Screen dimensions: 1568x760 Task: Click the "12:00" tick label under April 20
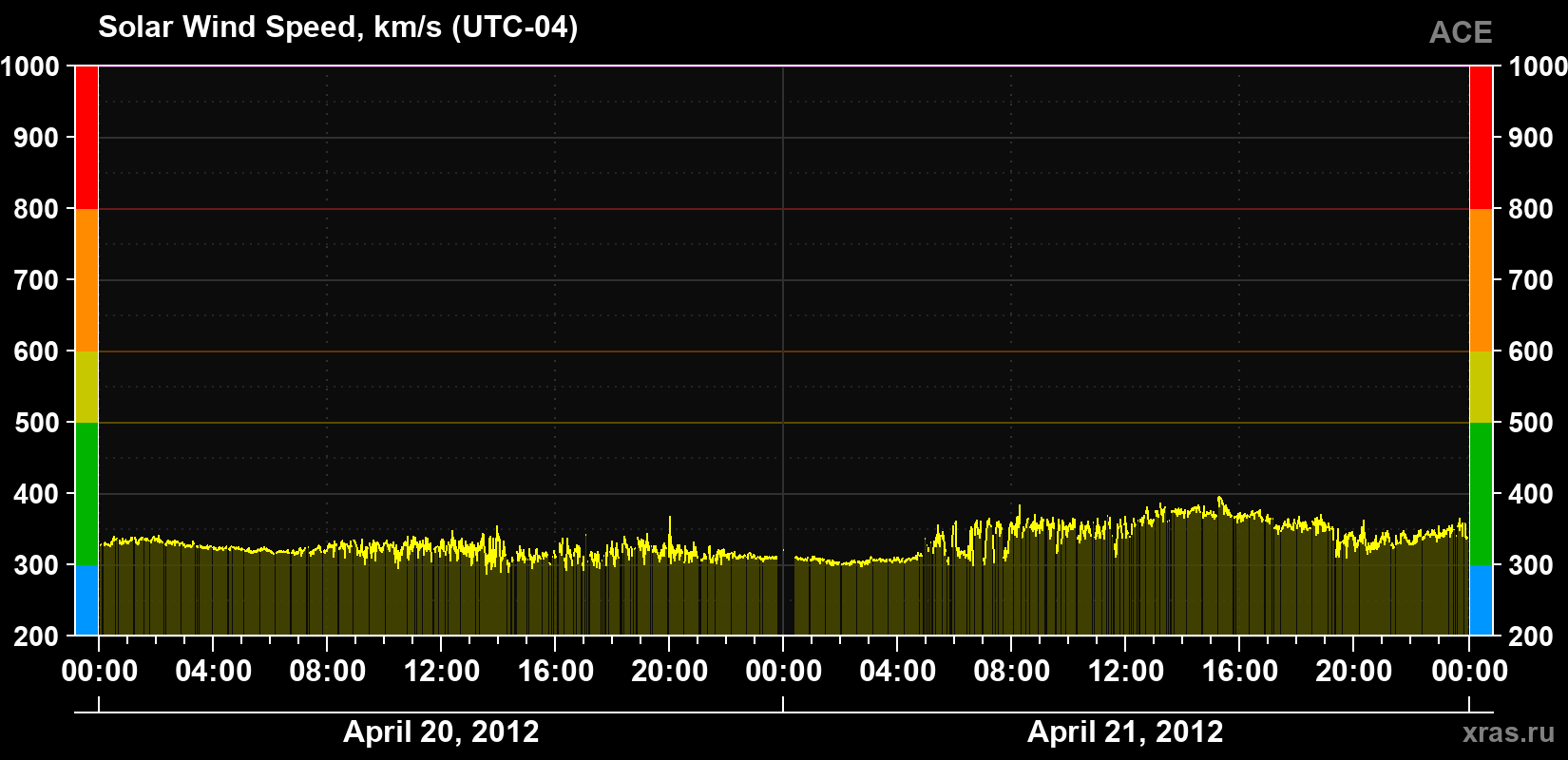coord(442,672)
